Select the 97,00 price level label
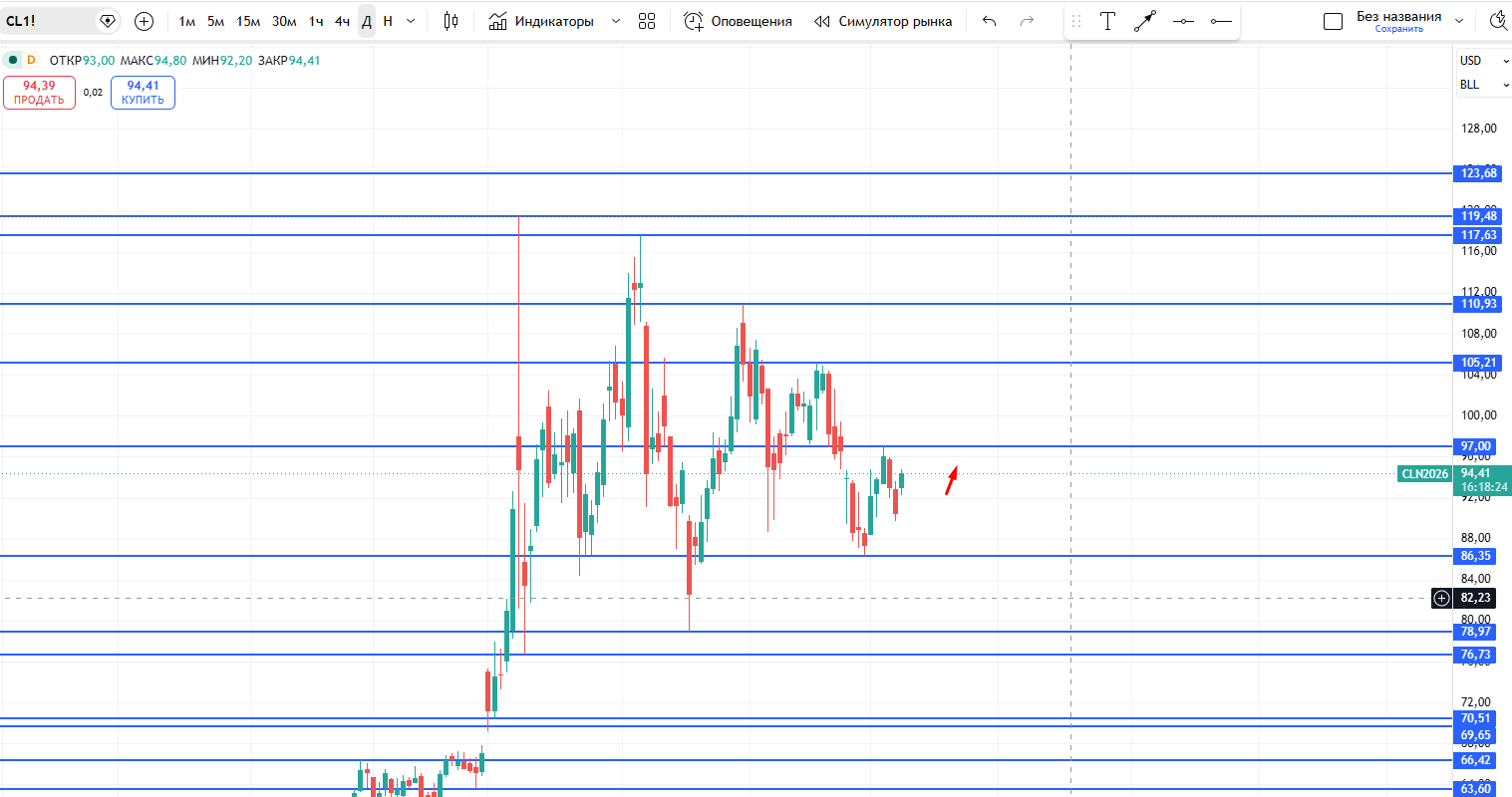 1474,446
